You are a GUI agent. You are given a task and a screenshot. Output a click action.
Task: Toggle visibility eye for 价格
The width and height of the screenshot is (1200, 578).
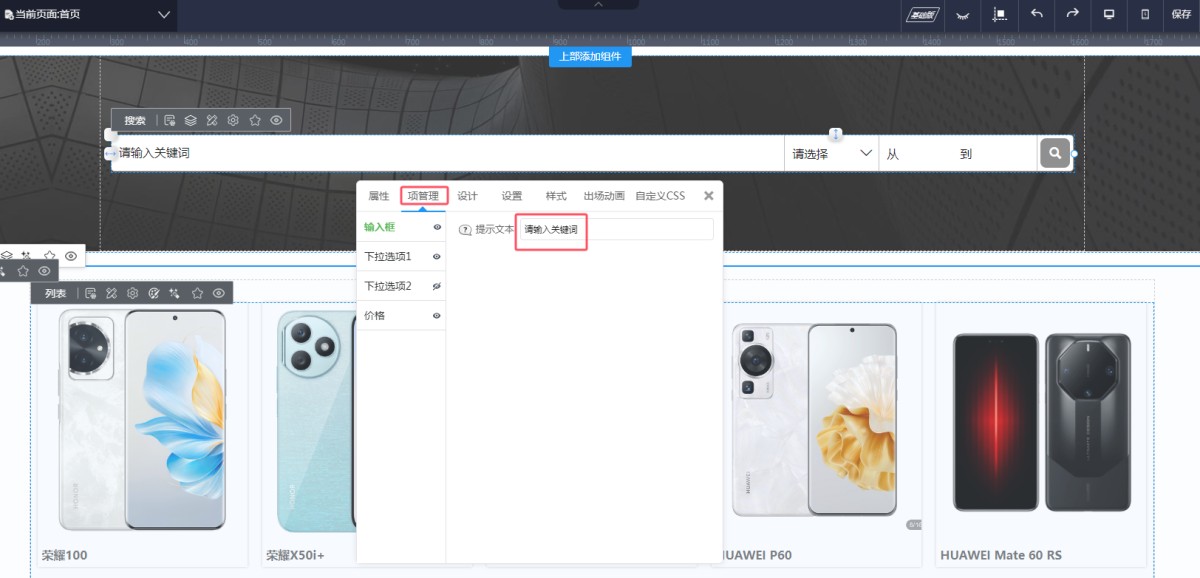(437, 316)
